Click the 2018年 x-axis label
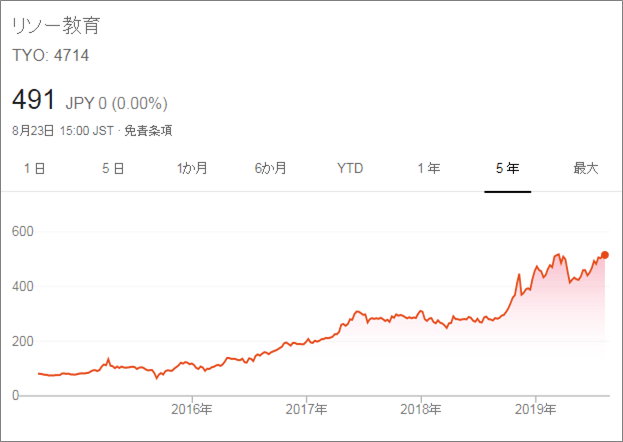The width and height of the screenshot is (623, 442). [x=421, y=409]
